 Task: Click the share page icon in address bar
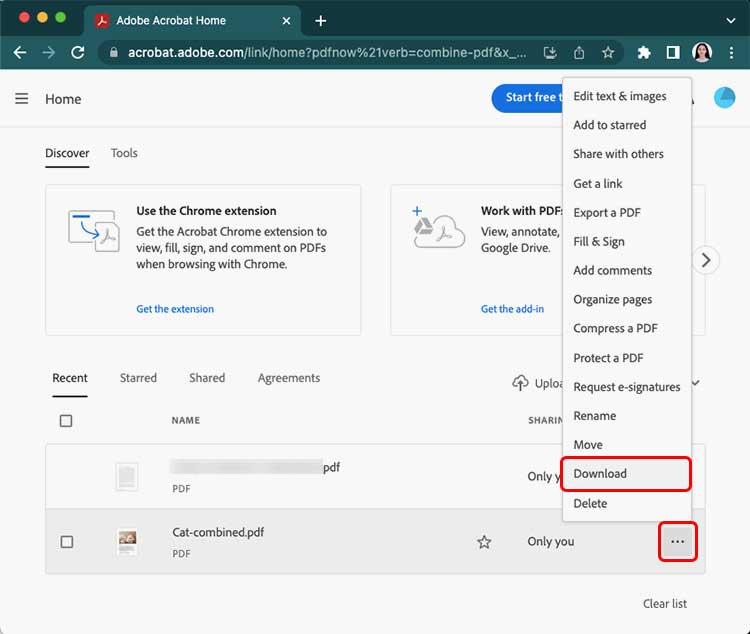click(579, 53)
